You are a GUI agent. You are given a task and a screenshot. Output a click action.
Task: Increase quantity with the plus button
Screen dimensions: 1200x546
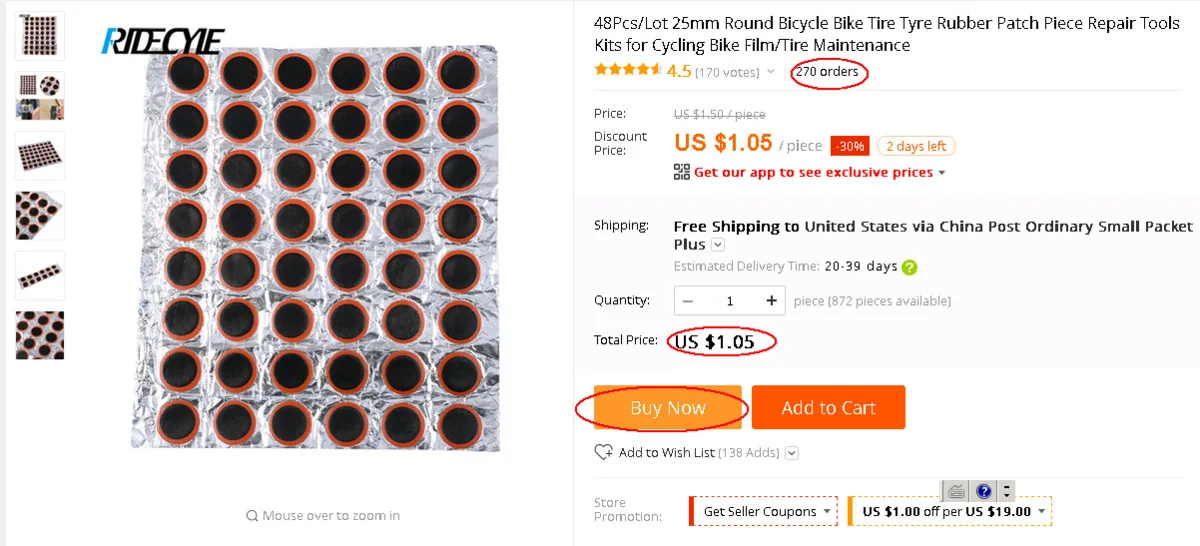(x=771, y=300)
